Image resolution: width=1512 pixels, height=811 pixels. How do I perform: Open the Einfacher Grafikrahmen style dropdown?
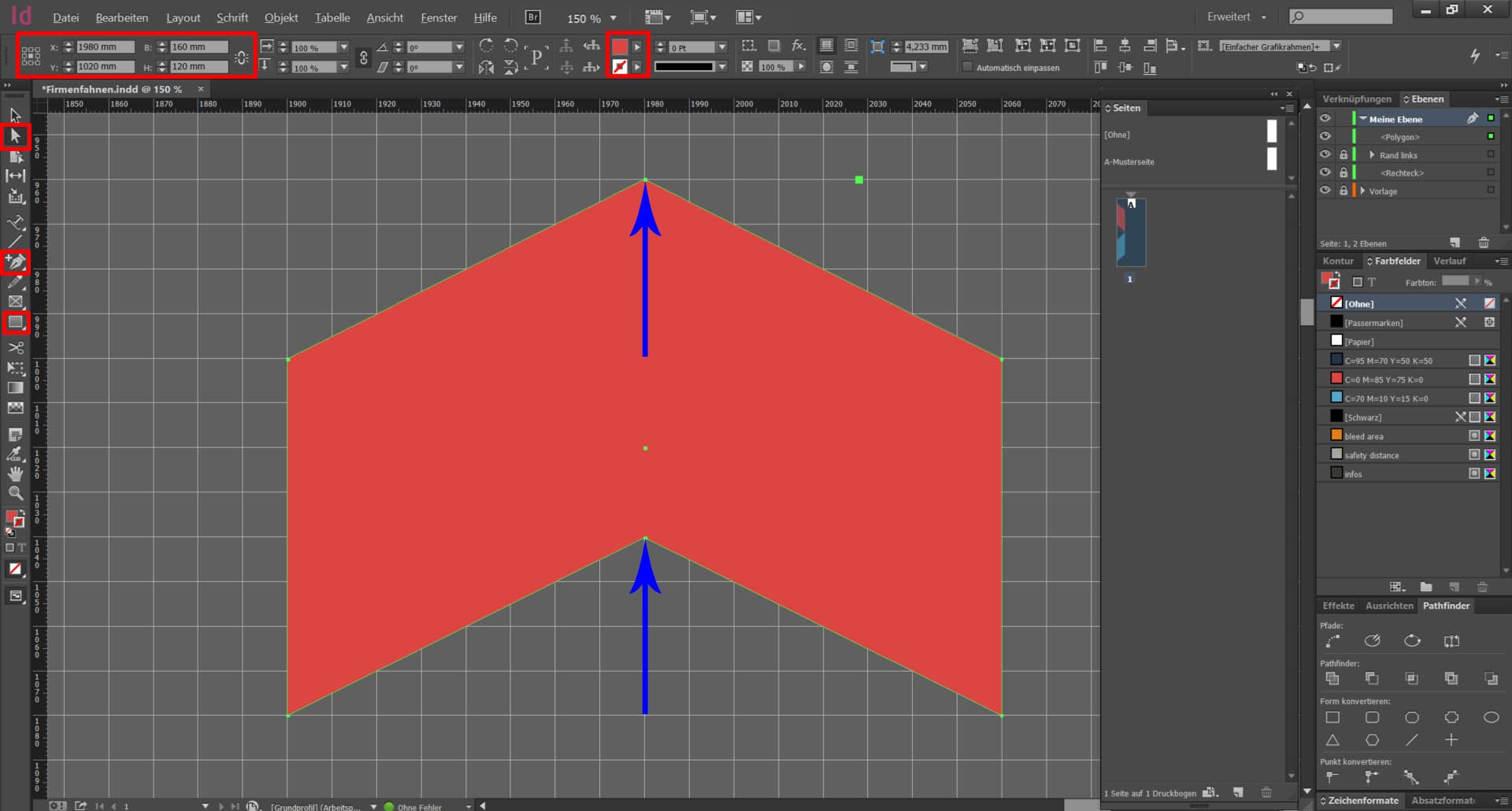point(1336,46)
